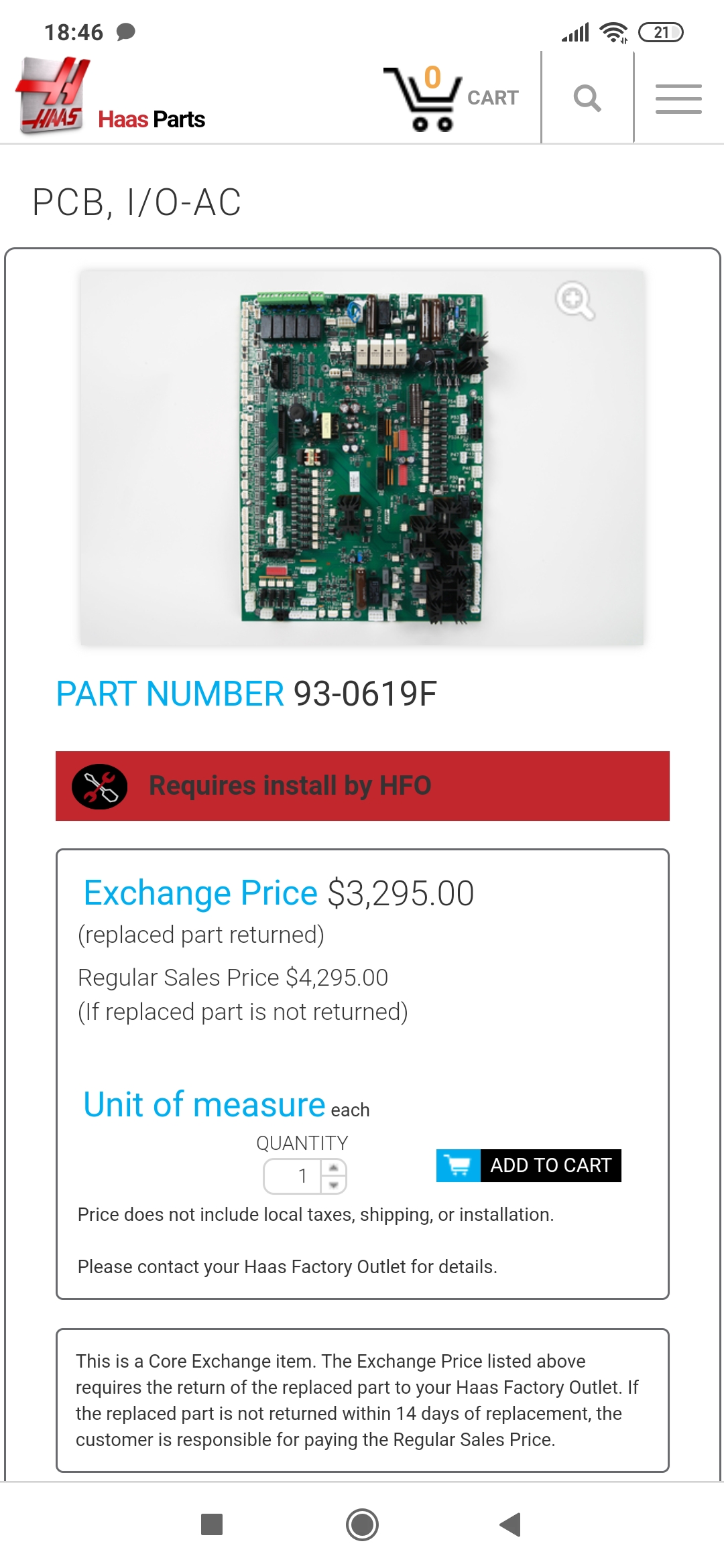Click the blue cart icon beside Add to Cart
Screen dimensions: 724x1568
[x=459, y=1165]
